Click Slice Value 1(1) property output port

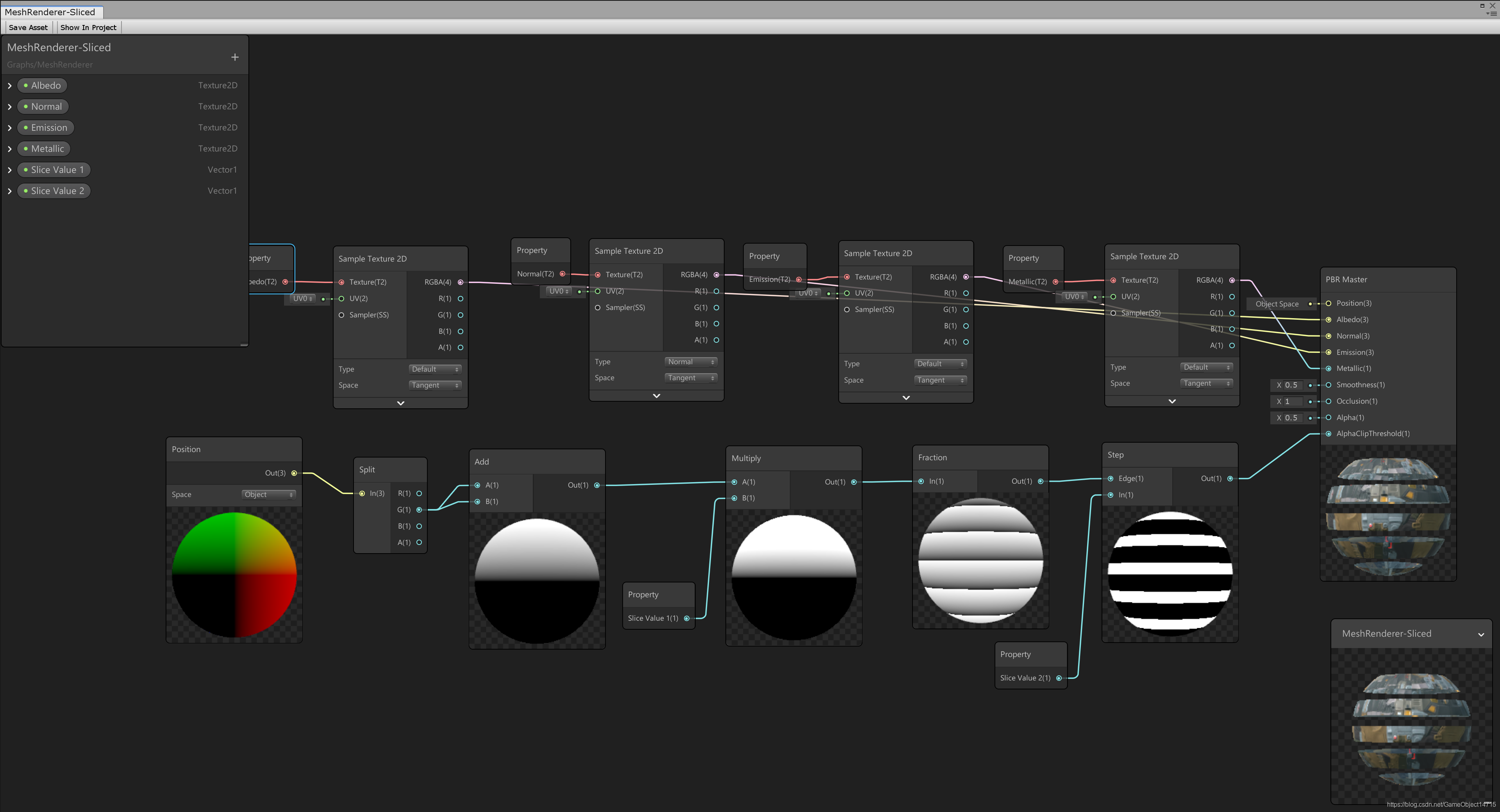[687, 618]
